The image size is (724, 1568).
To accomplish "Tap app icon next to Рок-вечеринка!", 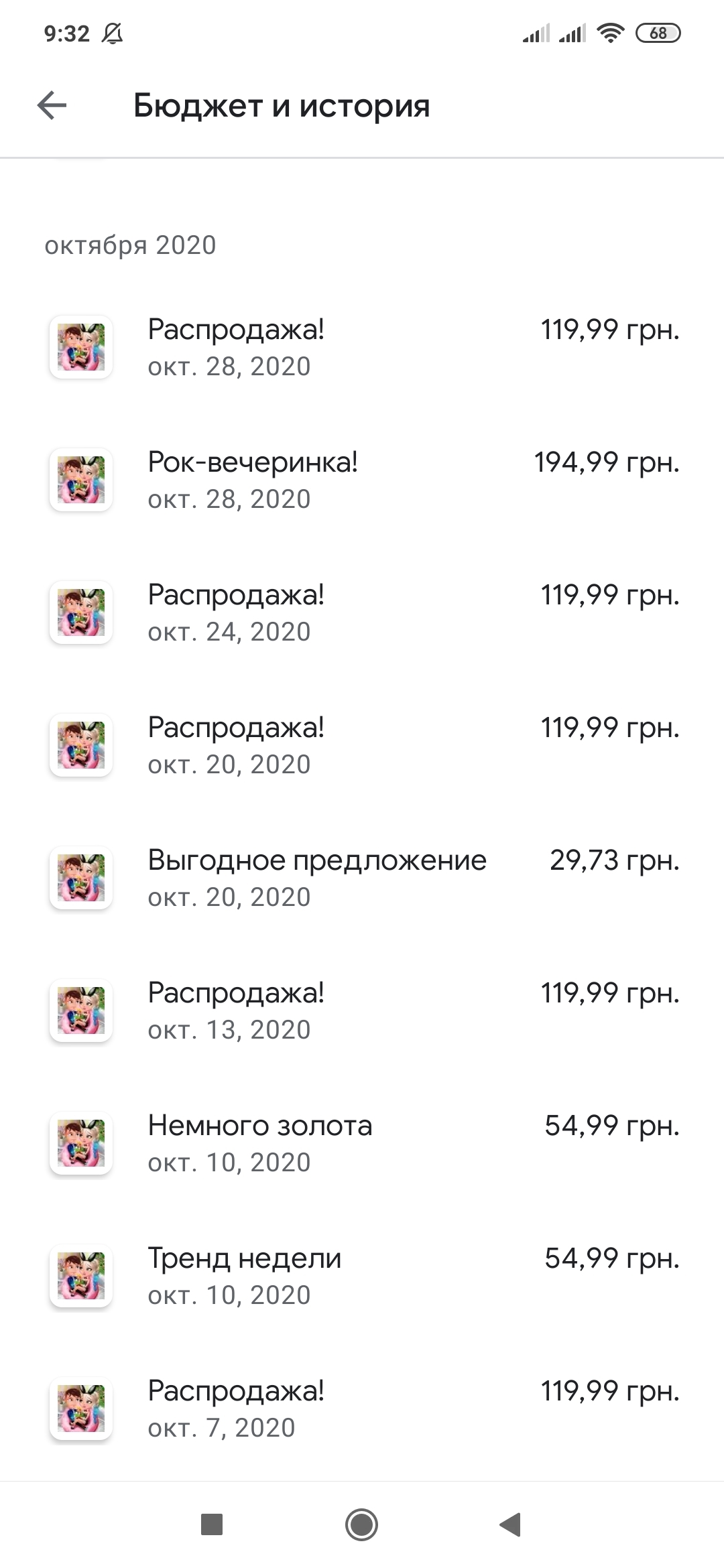I will [81, 480].
